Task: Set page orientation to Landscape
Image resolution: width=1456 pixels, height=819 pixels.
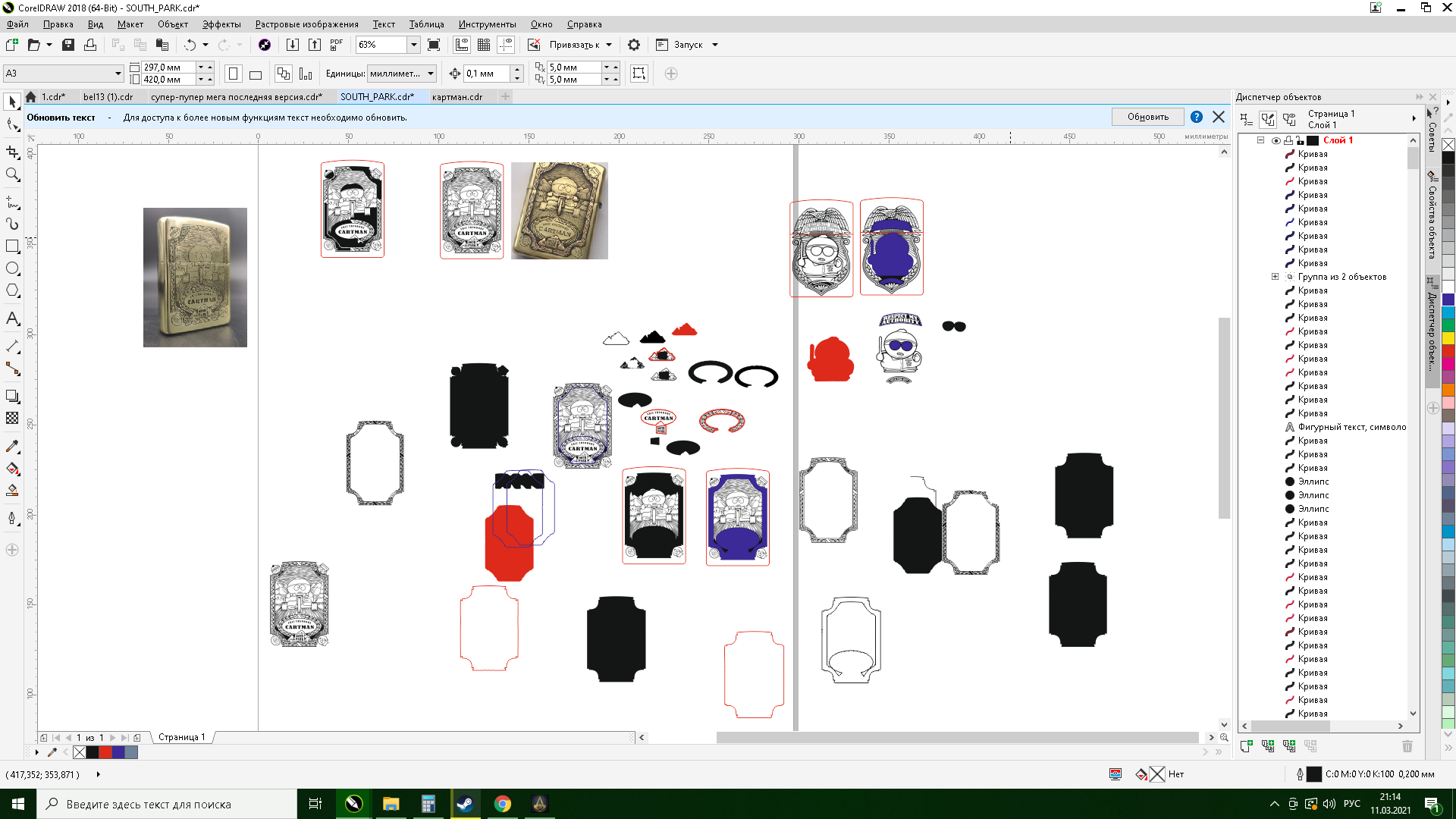Action: click(x=256, y=74)
